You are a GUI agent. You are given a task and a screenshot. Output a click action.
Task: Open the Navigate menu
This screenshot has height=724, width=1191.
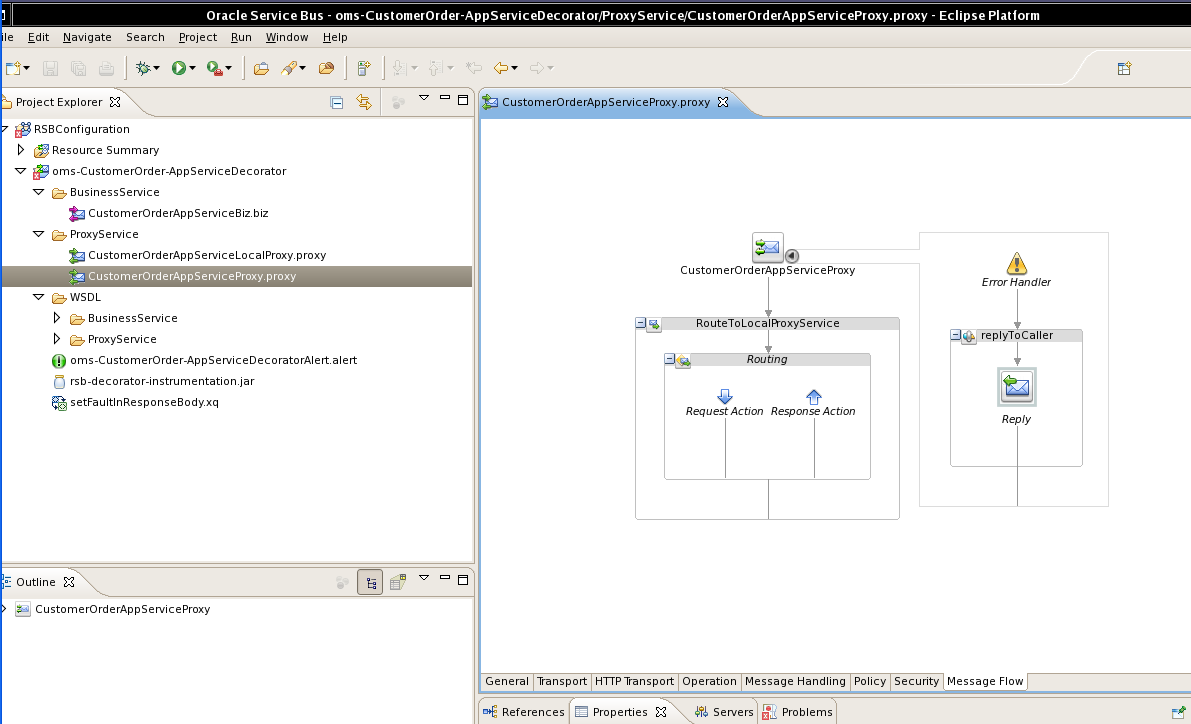[x=87, y=37]
